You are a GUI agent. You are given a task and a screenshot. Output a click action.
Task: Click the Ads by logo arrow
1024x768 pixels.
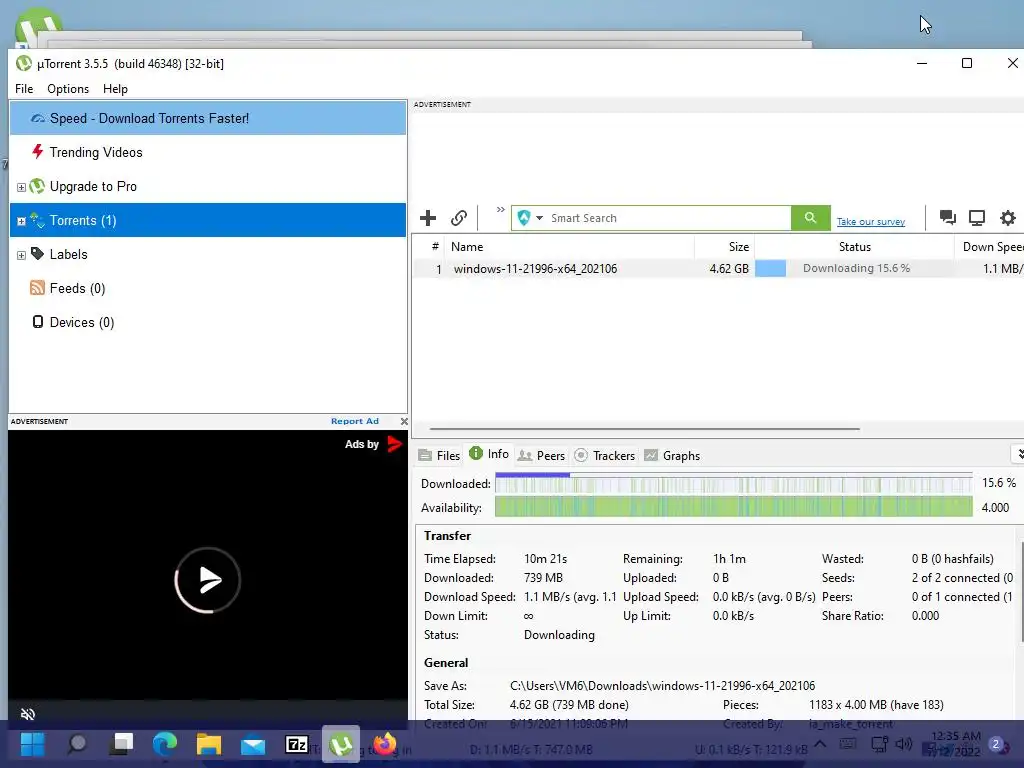[x=394, y=444]
